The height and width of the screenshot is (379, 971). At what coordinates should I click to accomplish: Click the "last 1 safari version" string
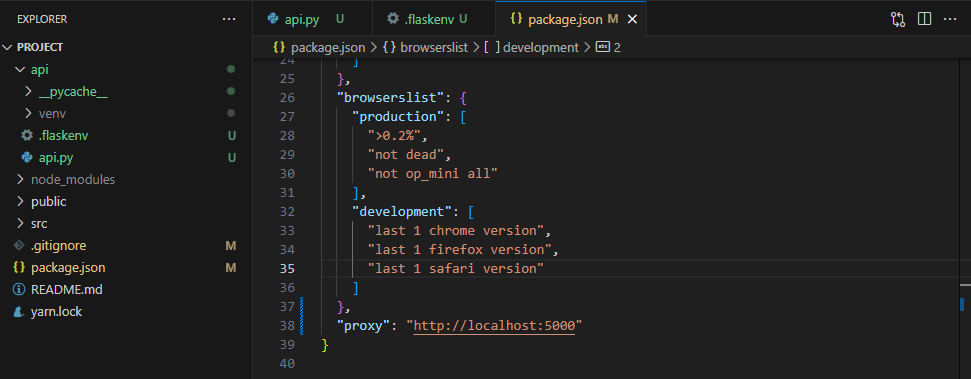pos(455,269)
